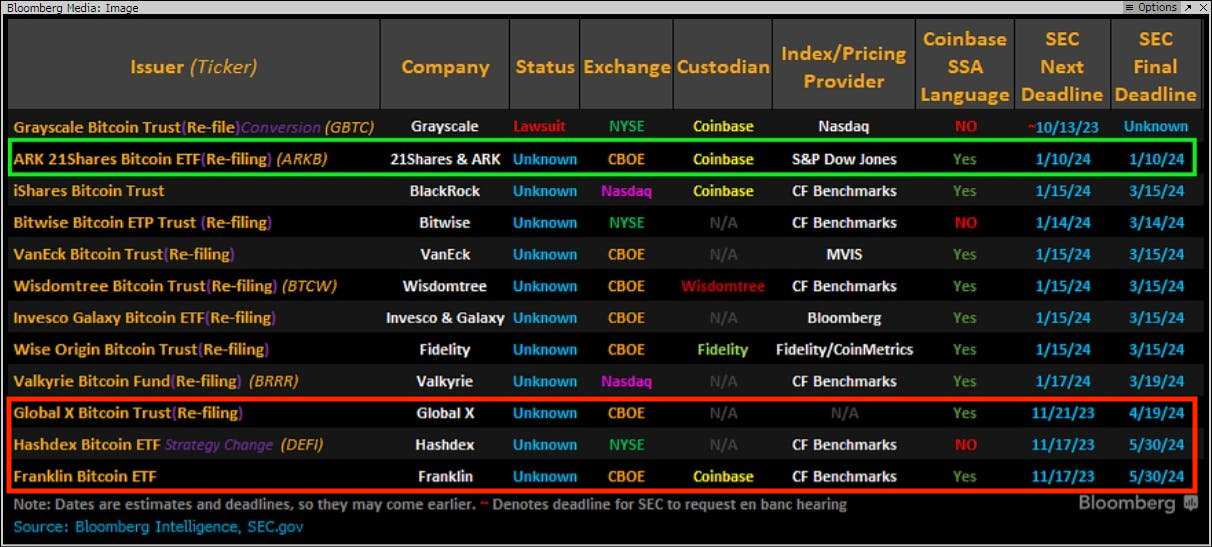Select the Wise Origin Bitcoin Trust issuer
The width and height of the screenshot is (1212, 547).
(x=141, y=350)
